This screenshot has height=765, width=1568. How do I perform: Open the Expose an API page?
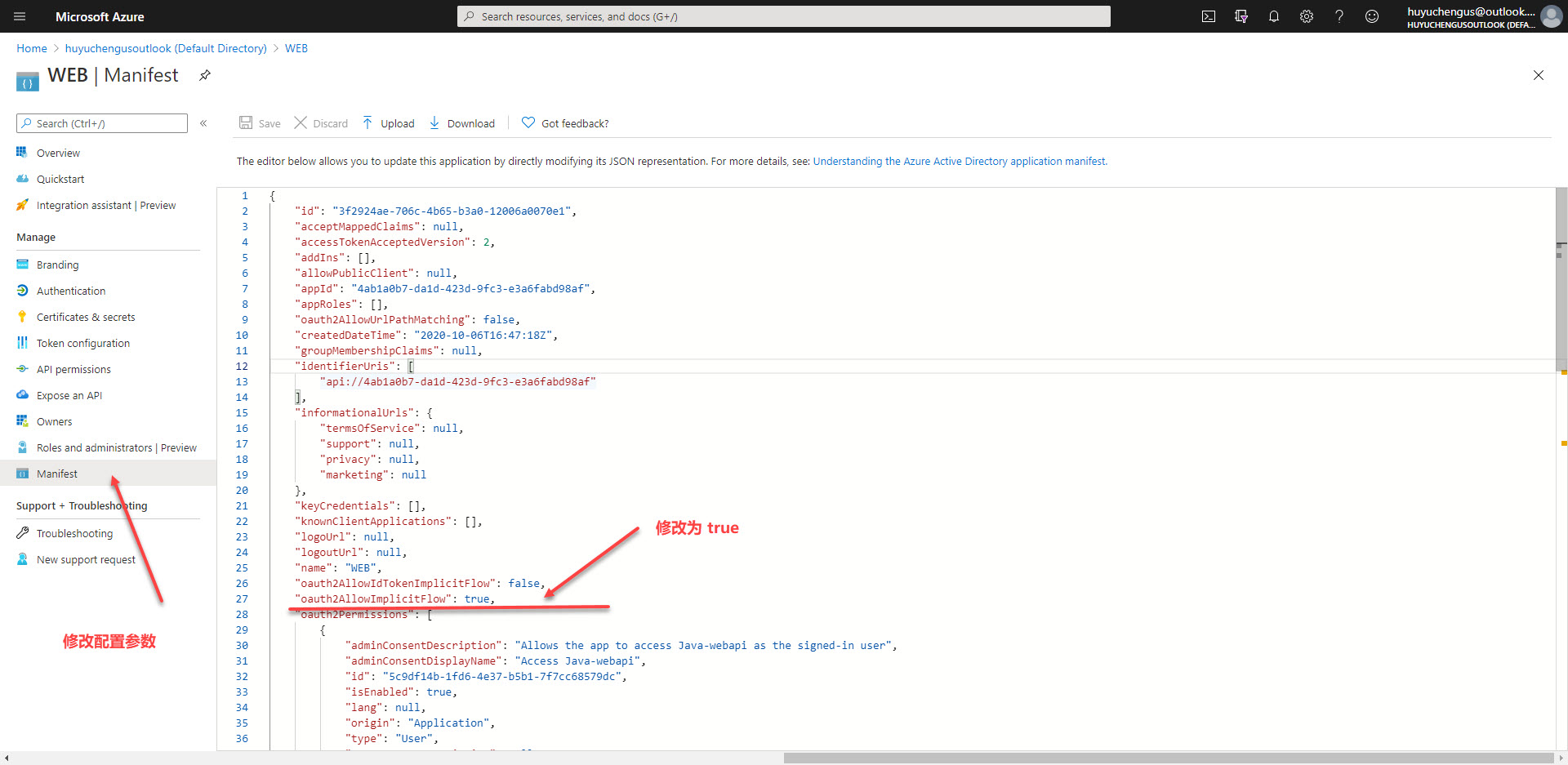point(69,395)
